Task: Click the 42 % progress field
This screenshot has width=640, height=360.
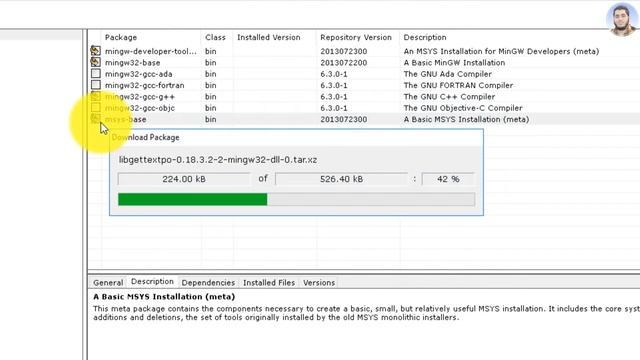Action: coord(448,179)
